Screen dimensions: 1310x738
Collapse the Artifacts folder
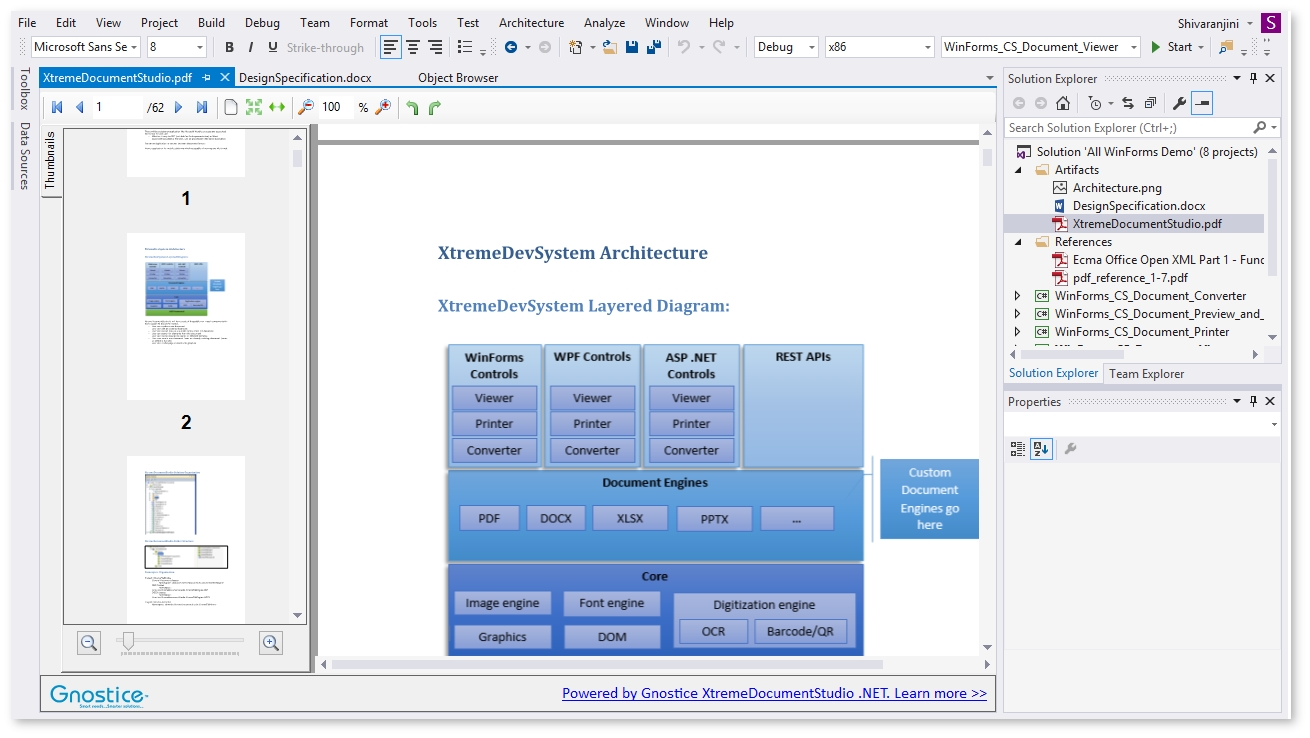point(1019,170)
